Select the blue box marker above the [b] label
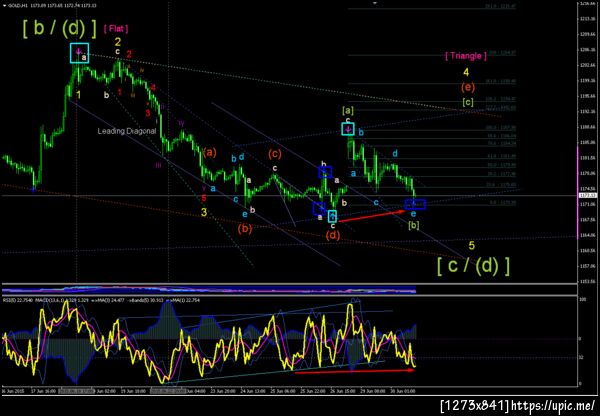600x416 pixels. pyautogui.click(x=415, y=204)
